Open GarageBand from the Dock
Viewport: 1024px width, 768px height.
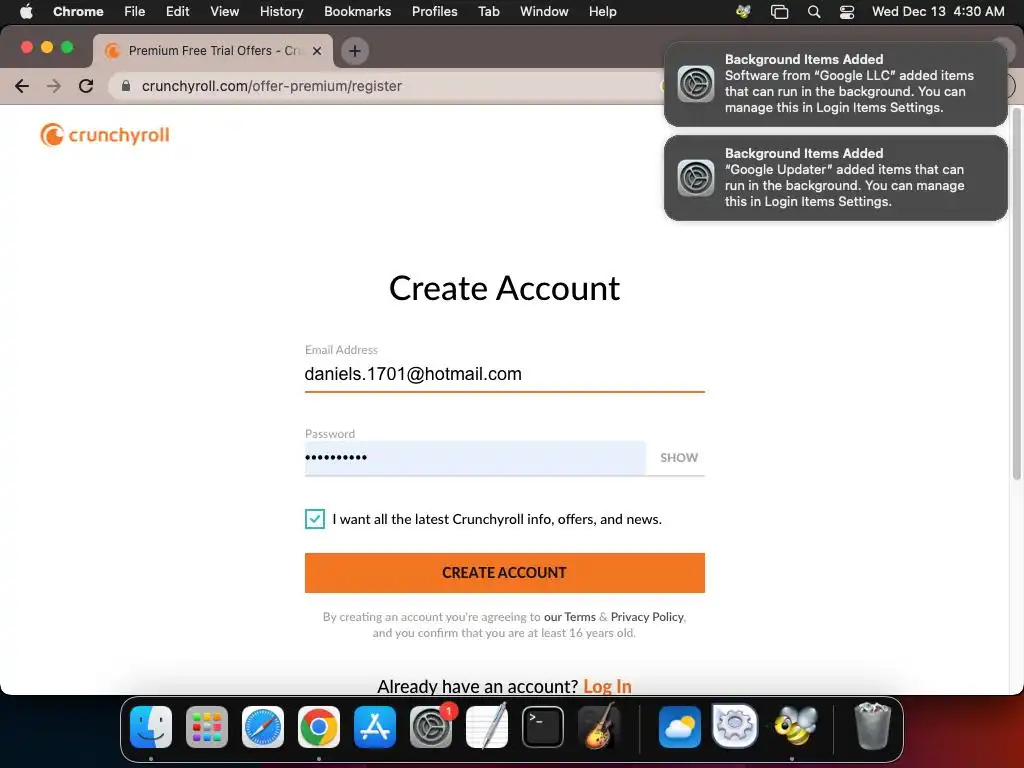point(599,727)
